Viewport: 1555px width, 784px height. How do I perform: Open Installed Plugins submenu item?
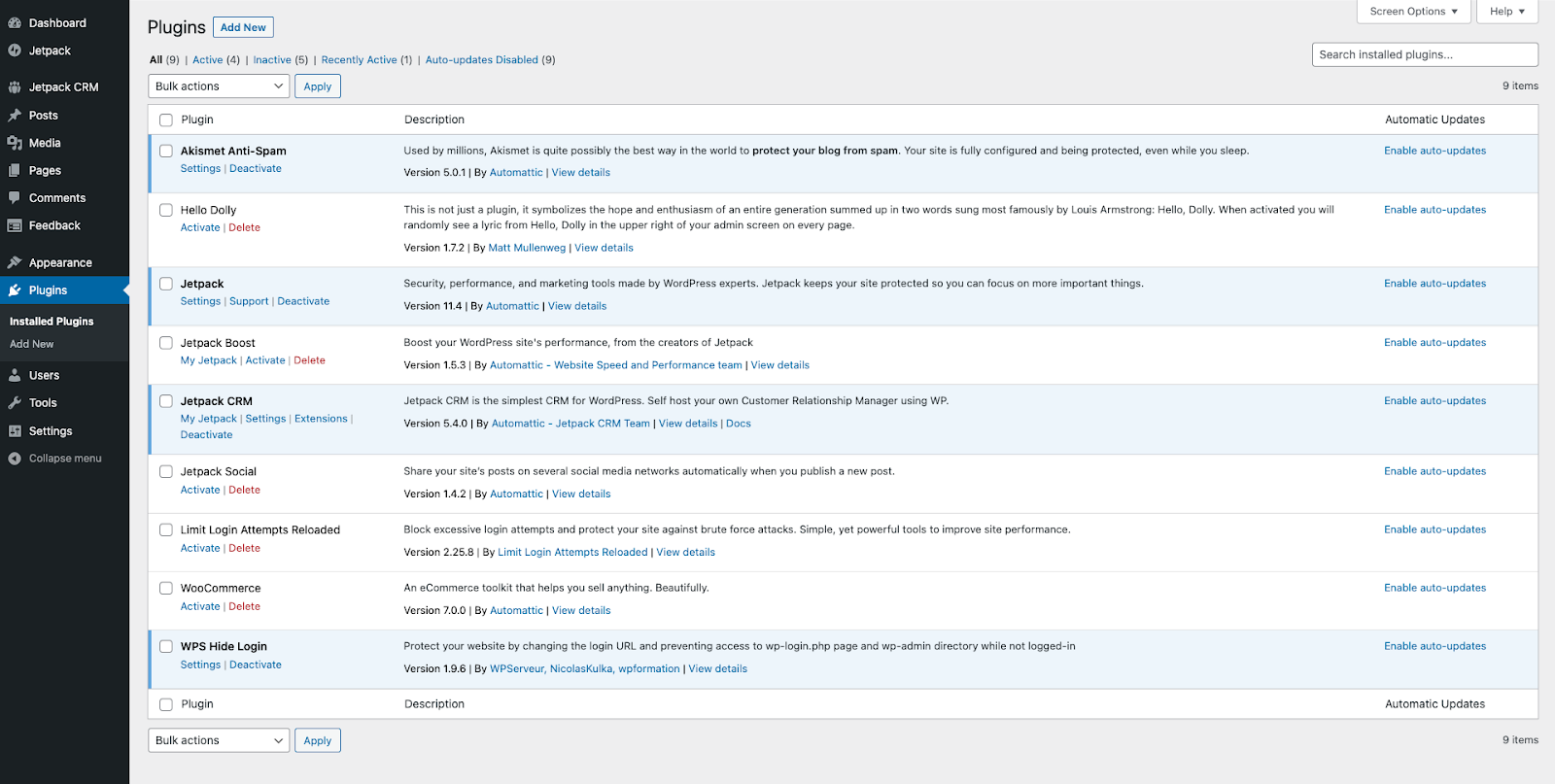click(52, 322)
